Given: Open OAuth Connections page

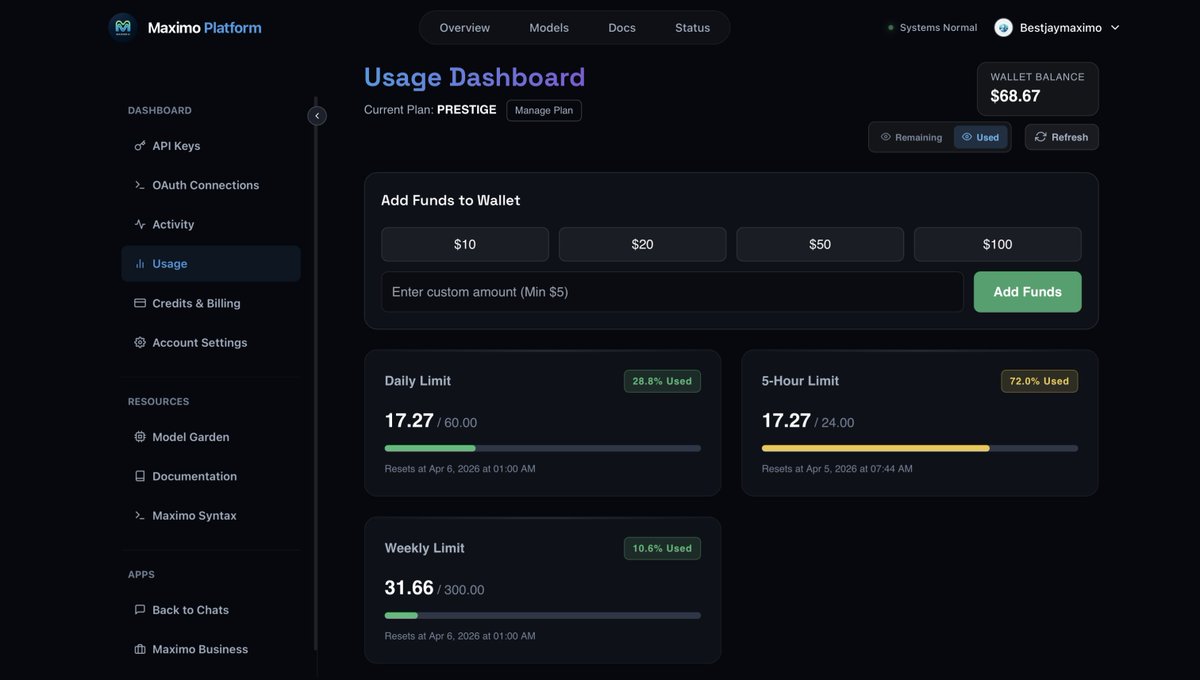Looking at the screenshot, I should [x=211, y=185].
